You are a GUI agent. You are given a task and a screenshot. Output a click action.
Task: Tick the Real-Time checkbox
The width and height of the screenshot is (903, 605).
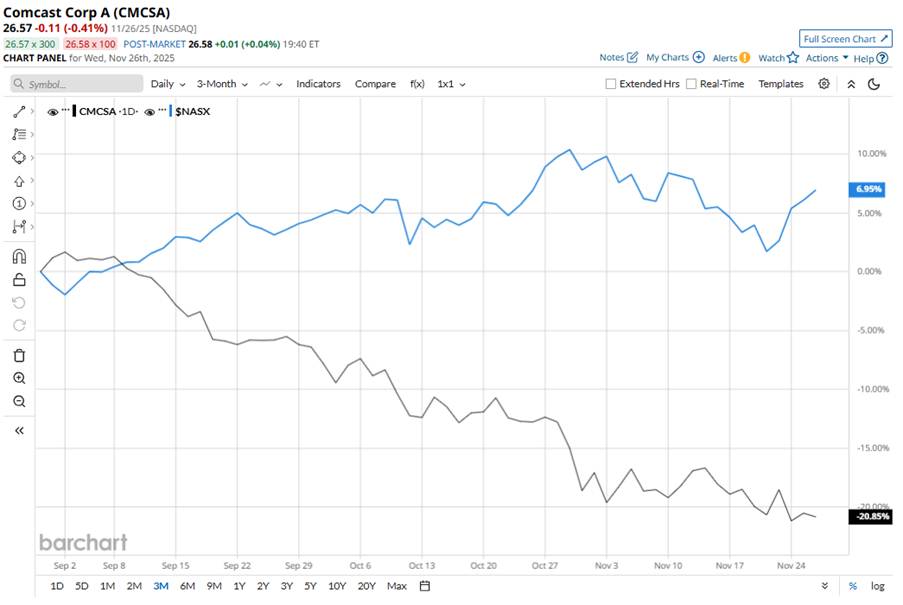coord(691,84)
